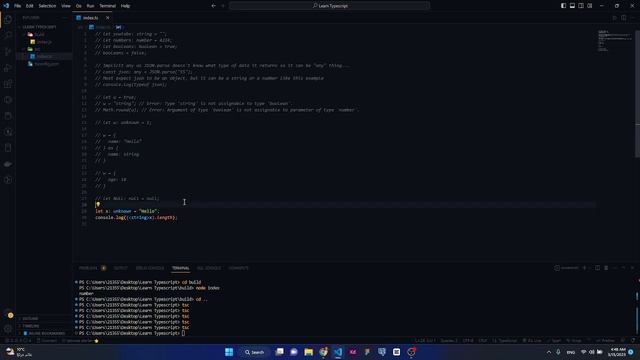The image size is (640, 360).
Task: Click the lightbulb quick-fix icon on line 28
Action: click(x=98, y=204)
